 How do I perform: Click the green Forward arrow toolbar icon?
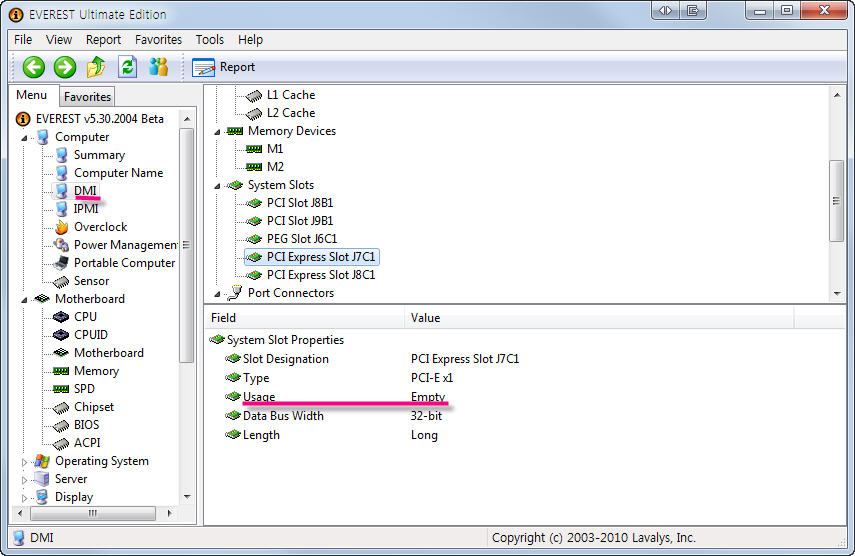[65, 67]
